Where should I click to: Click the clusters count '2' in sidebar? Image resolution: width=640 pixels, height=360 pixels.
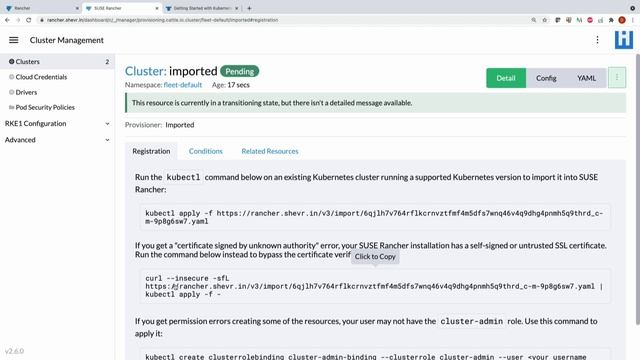107,62
